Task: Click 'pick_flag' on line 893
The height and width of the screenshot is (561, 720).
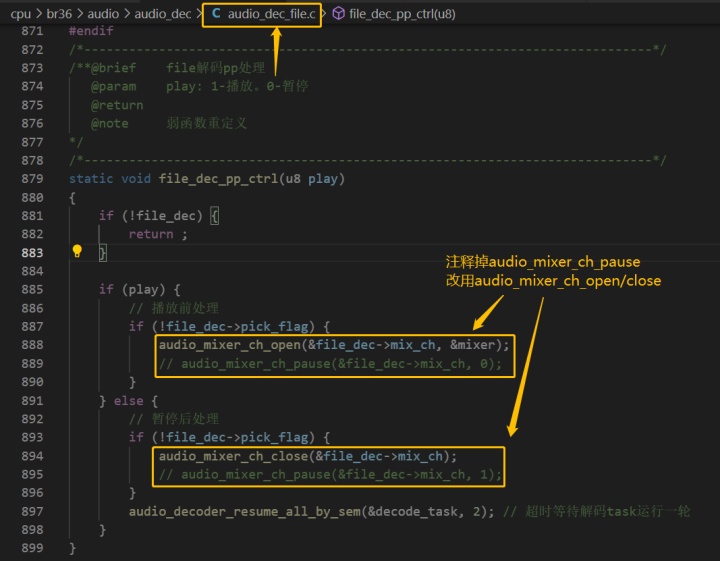Action: coord(275,437)
